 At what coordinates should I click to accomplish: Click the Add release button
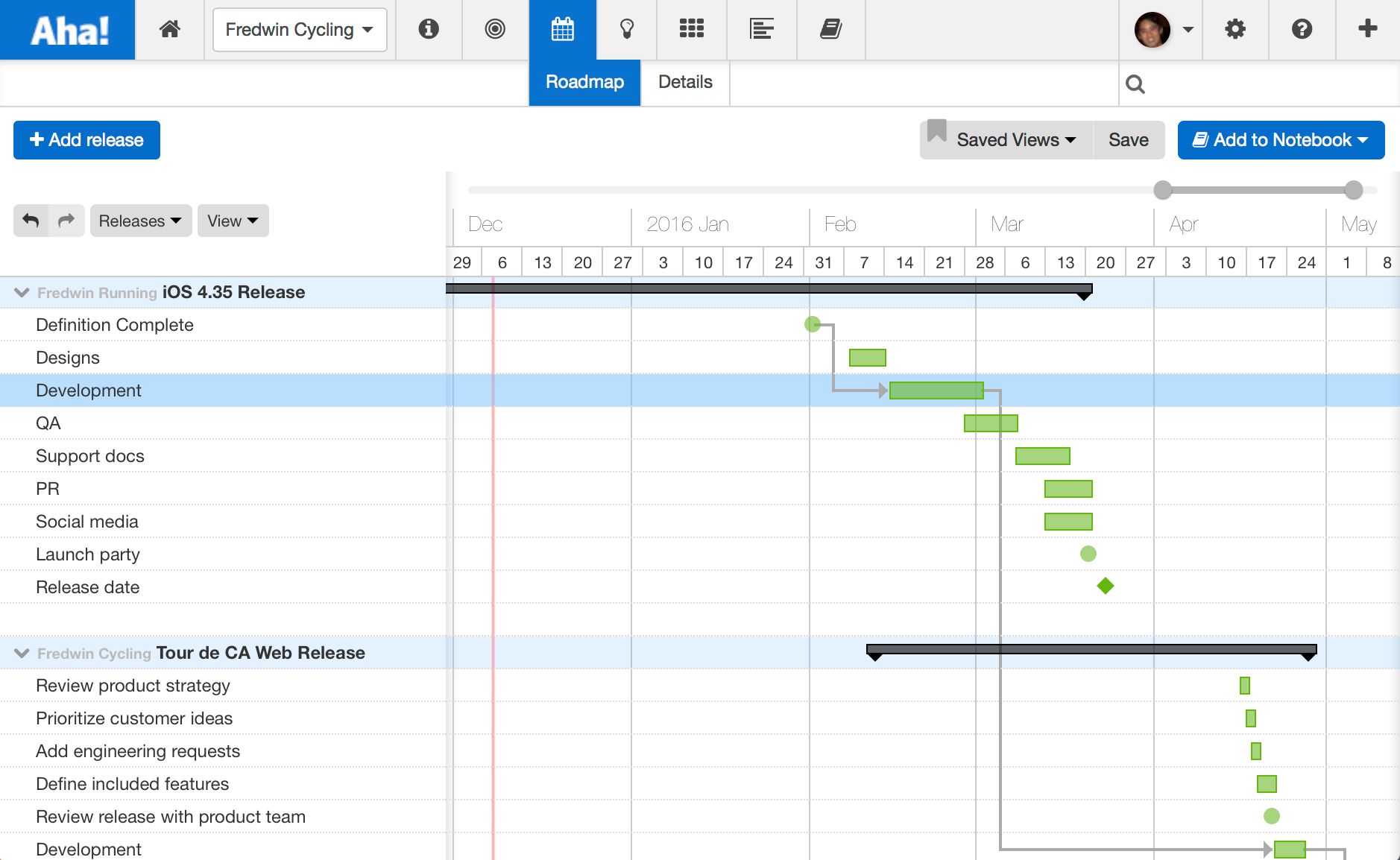(x=86, y=139)
